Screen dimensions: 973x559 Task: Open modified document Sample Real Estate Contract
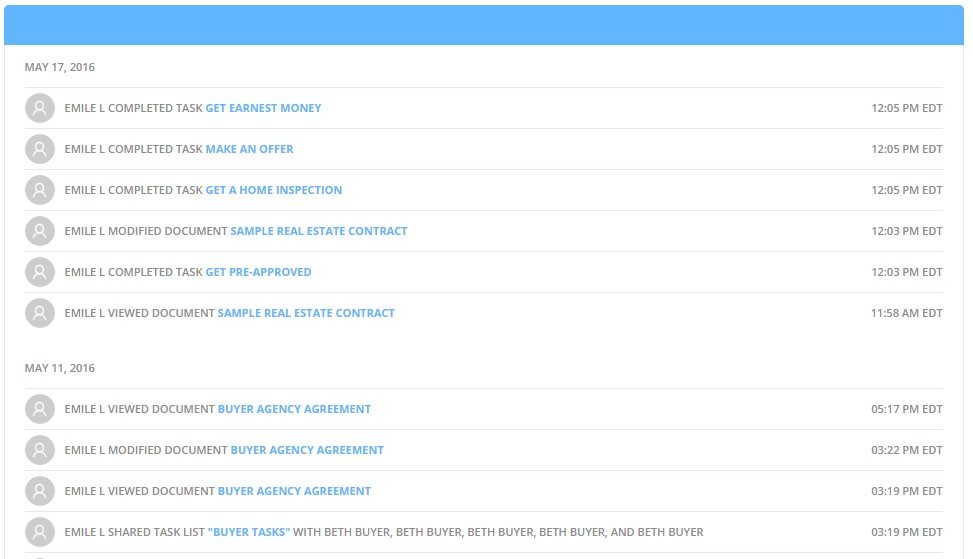pyautogui.click(x=319, y=231)
